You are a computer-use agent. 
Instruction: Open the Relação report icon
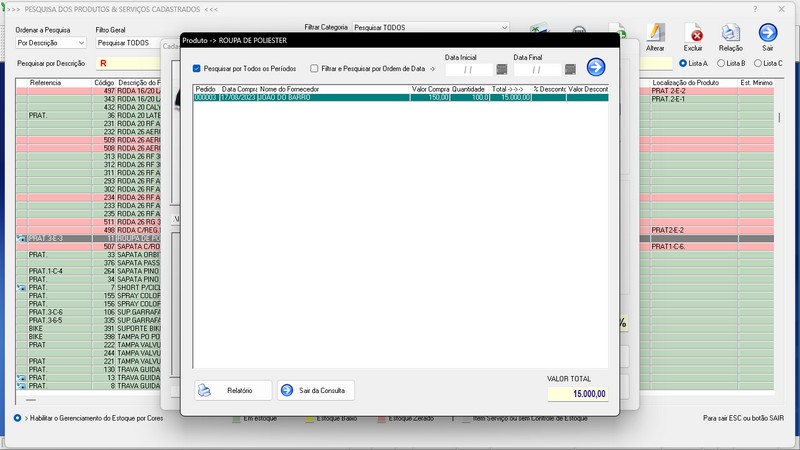pos(730,33)
